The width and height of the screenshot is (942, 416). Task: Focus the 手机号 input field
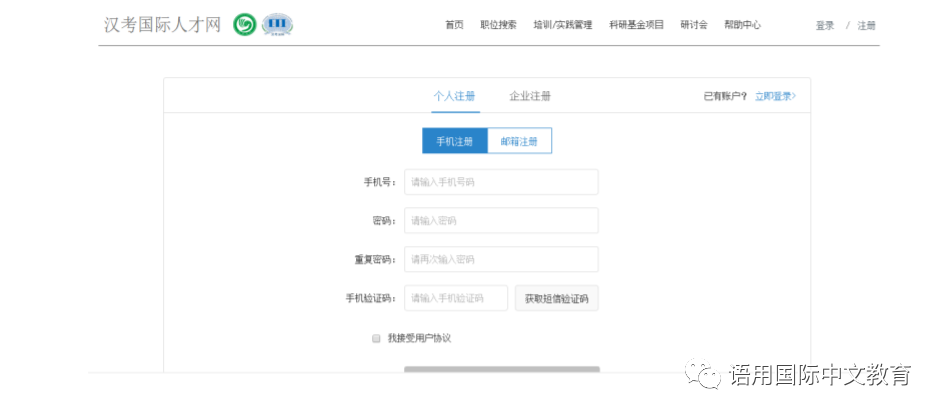click(501, 182)
